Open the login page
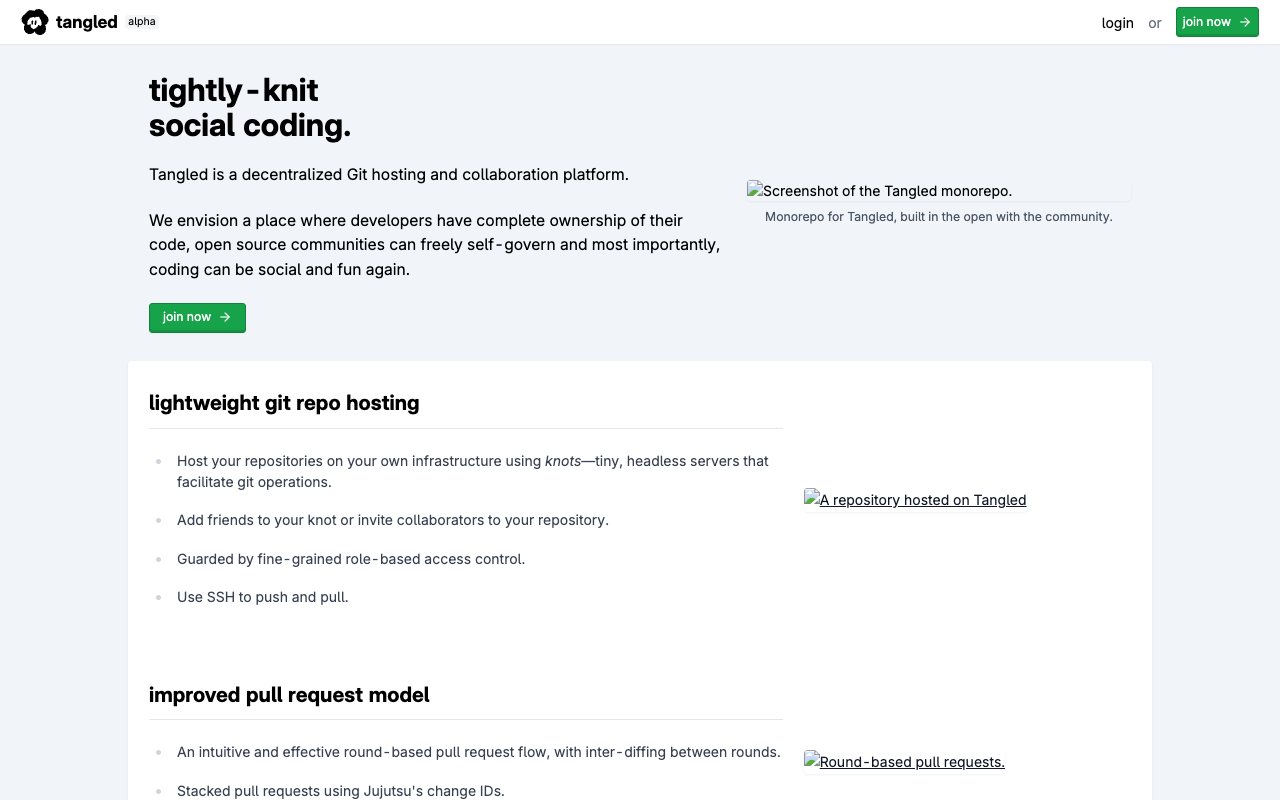This screenshot has height=800, width=1280. (x=1117, y=22)
